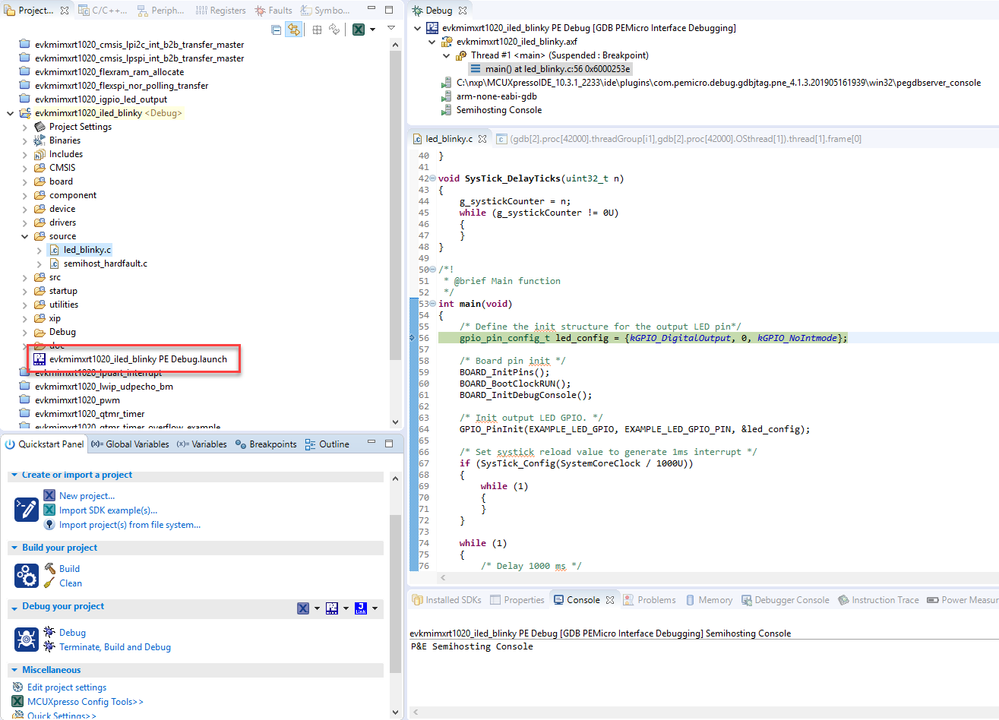Click J-Link debug icon in Quickstart
Image resolution: width=999 pixels, height=720 pixels.
(361, 608)
